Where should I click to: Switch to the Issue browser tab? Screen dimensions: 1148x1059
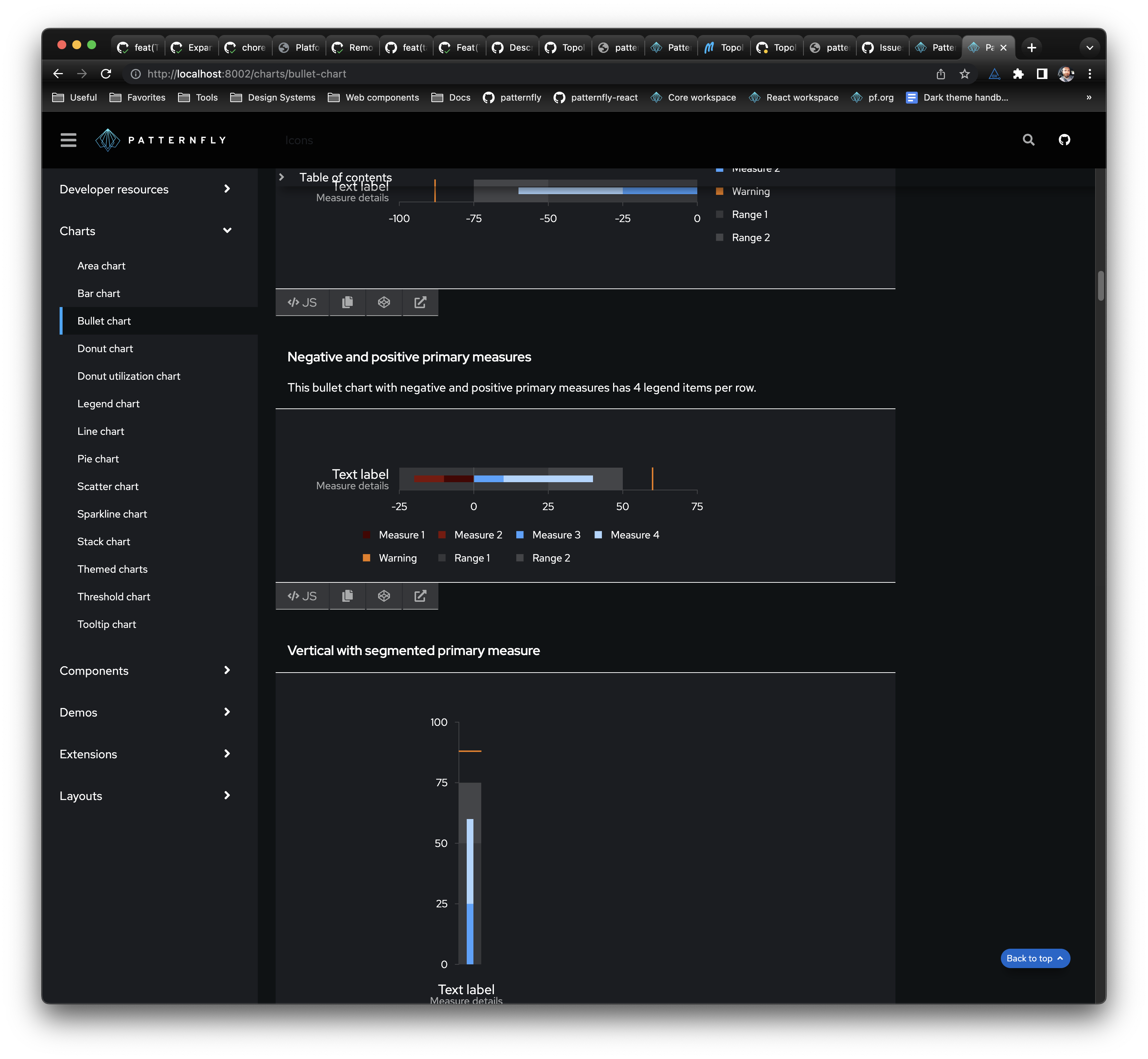click(883, 48)
